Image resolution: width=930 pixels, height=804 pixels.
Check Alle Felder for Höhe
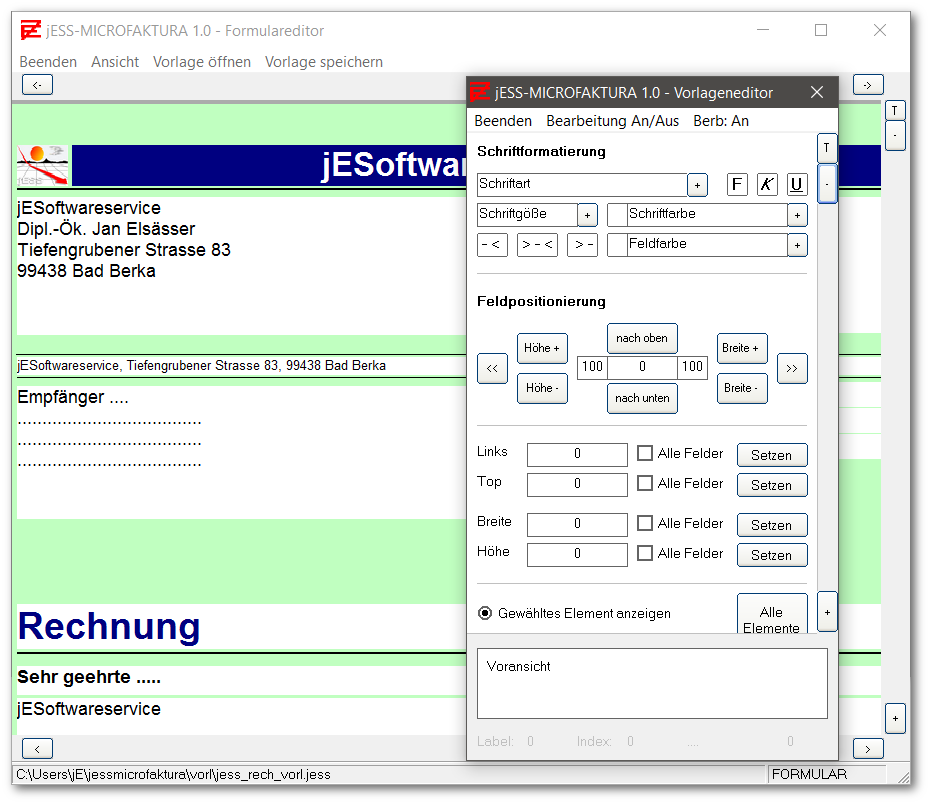tap(645, 553)
